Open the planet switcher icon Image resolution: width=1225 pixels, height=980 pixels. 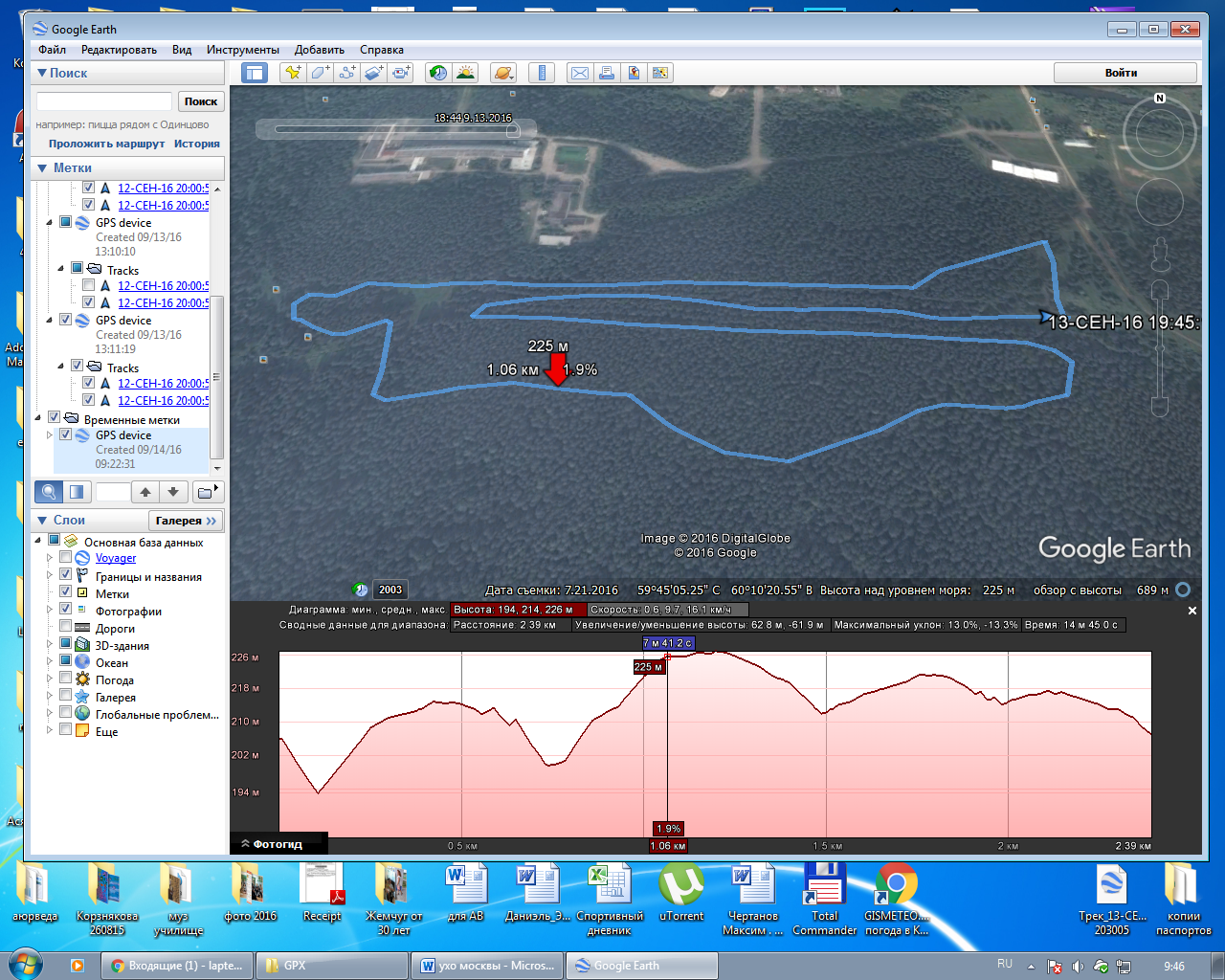[x=503, y=73]
